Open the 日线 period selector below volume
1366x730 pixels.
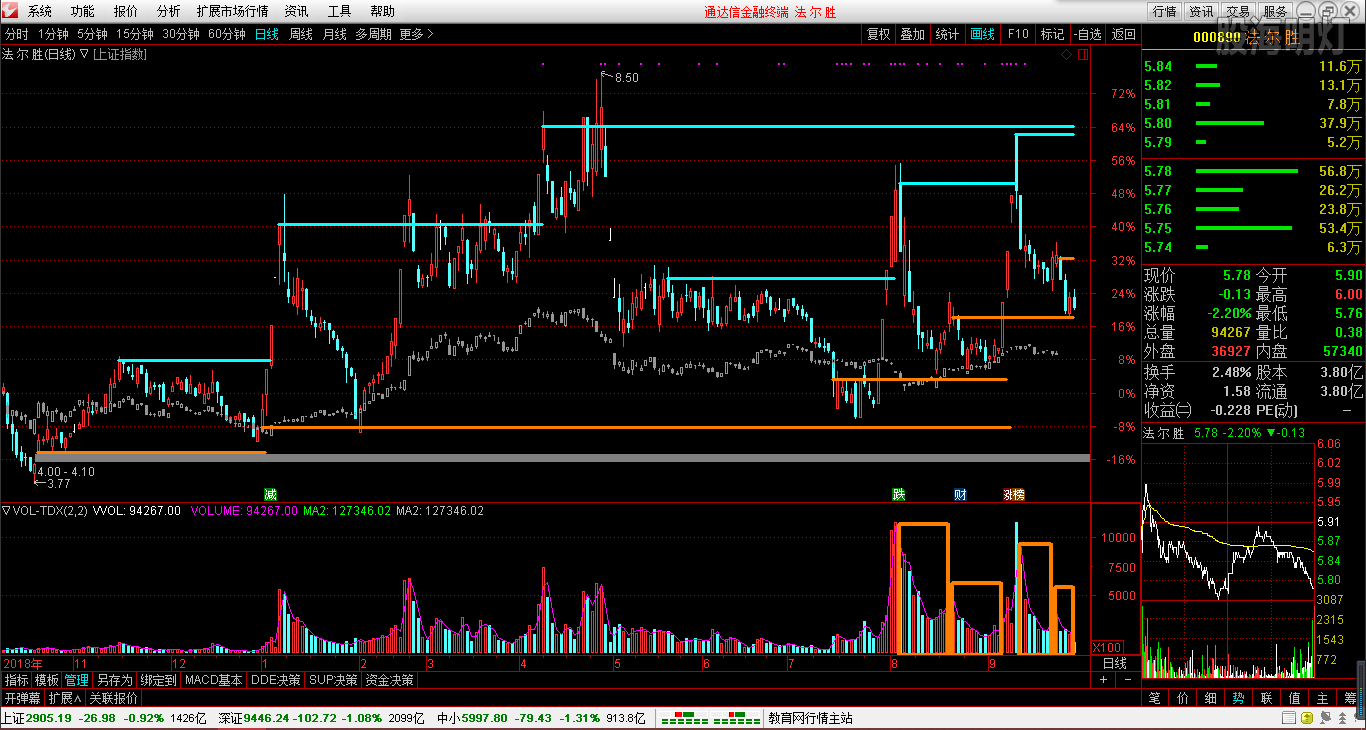pyautogui.click(x=1115, y=663)
